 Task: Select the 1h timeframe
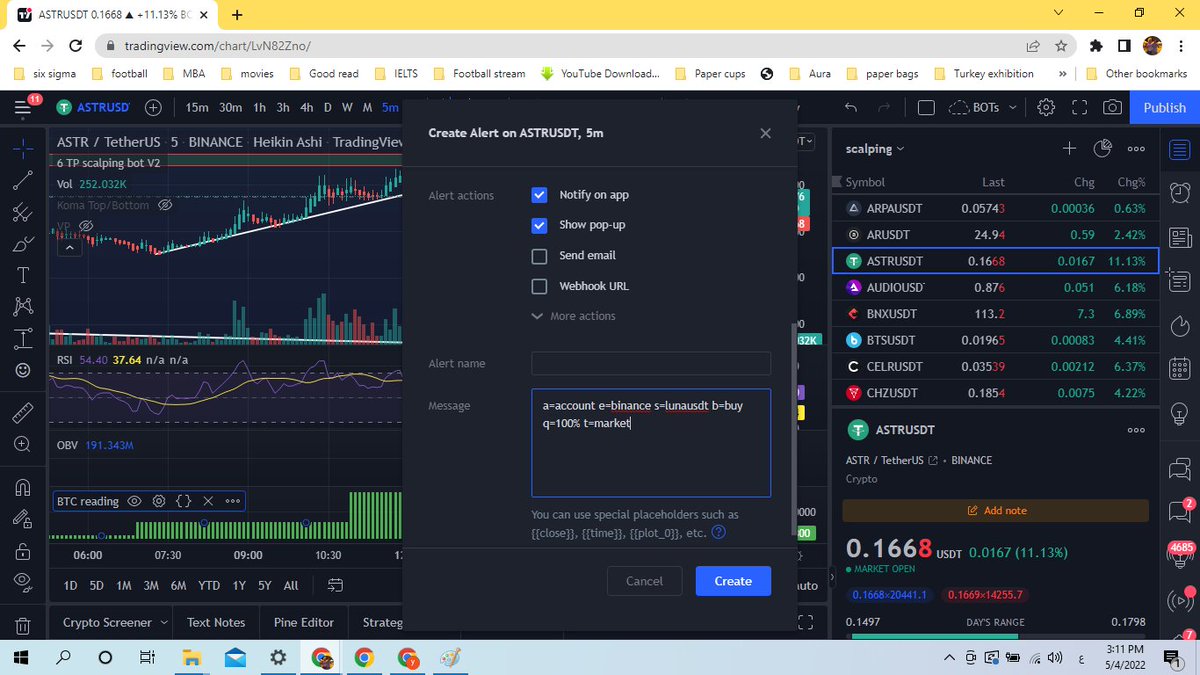click(x=260, y=107)
